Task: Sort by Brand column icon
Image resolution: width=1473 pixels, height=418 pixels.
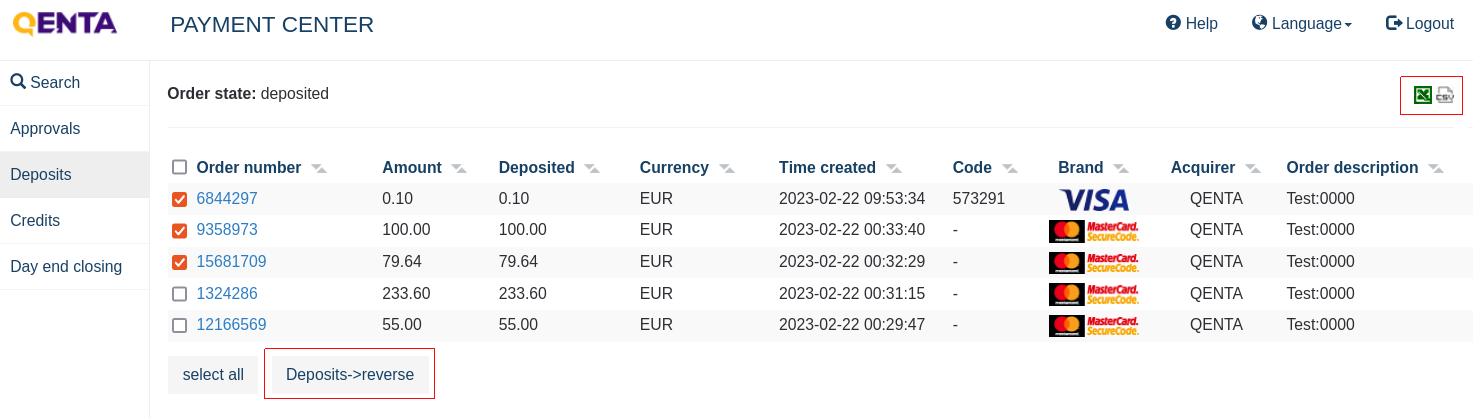Action: (x=1120, y=168)
